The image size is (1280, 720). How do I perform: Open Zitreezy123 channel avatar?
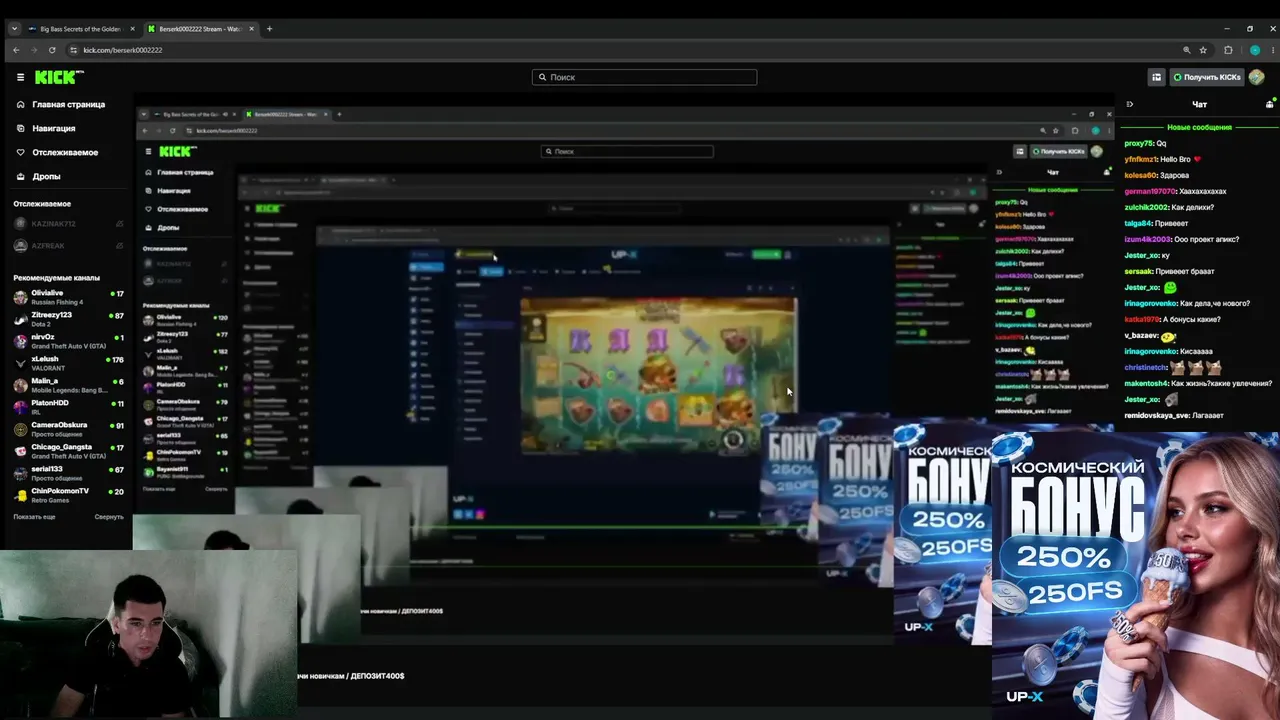[20, 319]
